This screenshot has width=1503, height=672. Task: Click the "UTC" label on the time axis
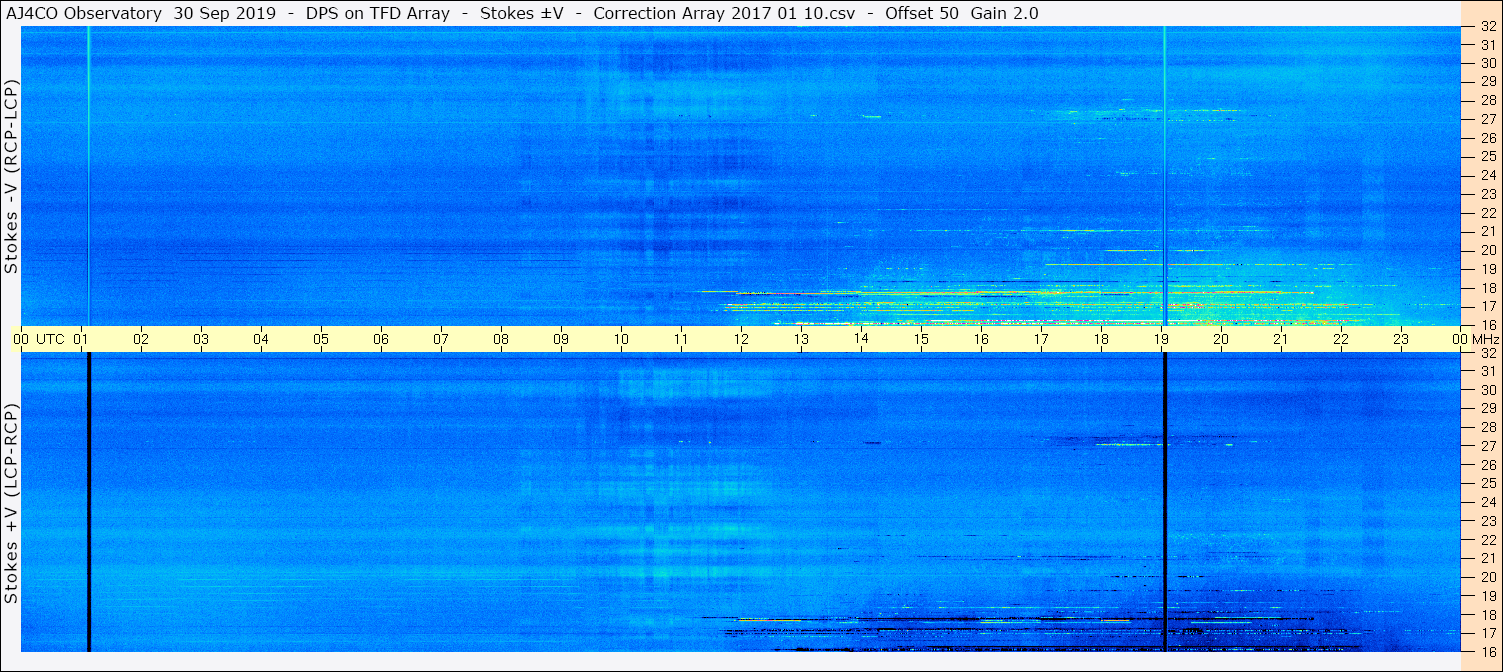(x=50, y=340)
